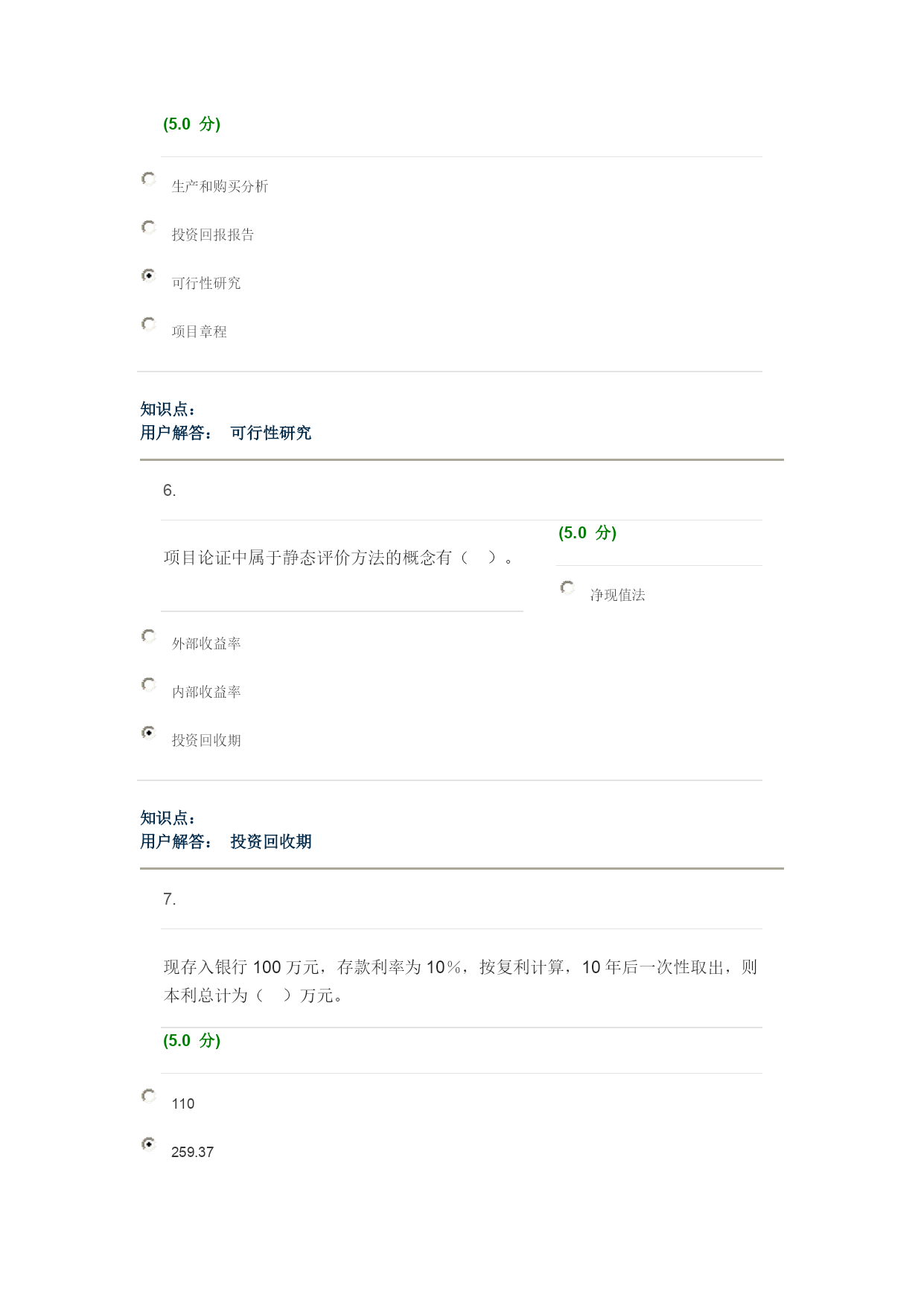The image size is (924, 1306).
Task: Pick the 项目章程 radio option
Action: coord(149,324)
